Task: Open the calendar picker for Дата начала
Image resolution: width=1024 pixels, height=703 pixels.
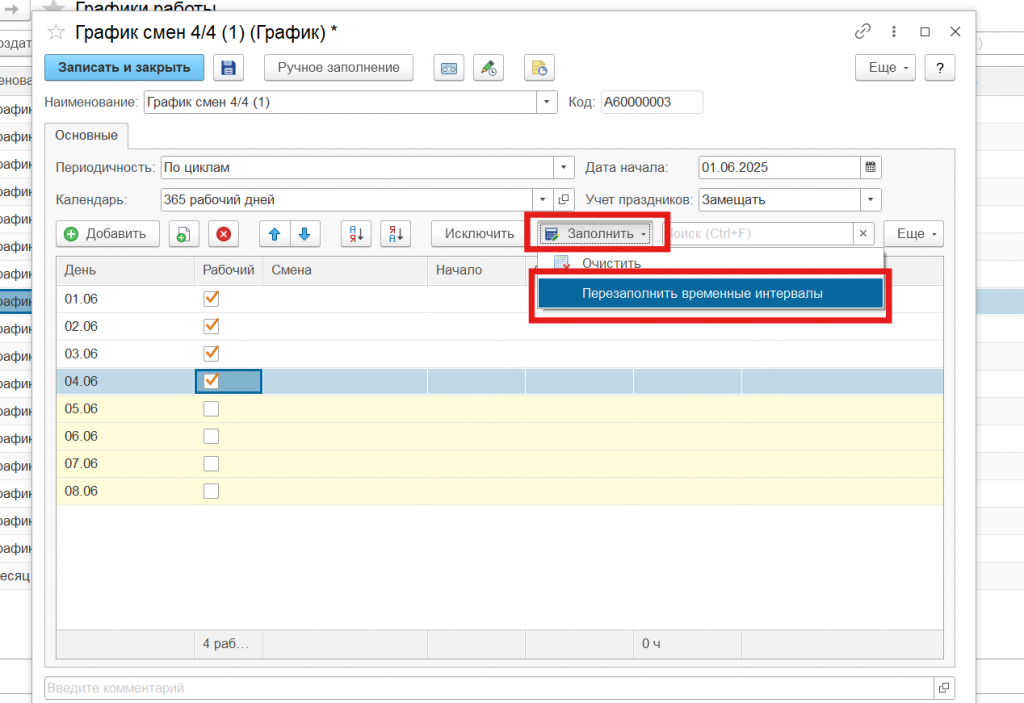Action: [870, 167]
